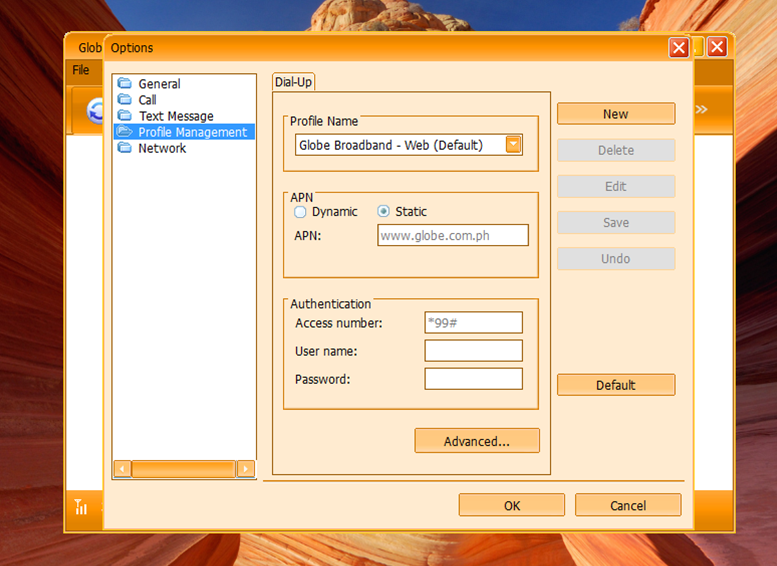Screen dimensions: 777x566
Task: Click the Cancel button
Action: click(628, 505)
